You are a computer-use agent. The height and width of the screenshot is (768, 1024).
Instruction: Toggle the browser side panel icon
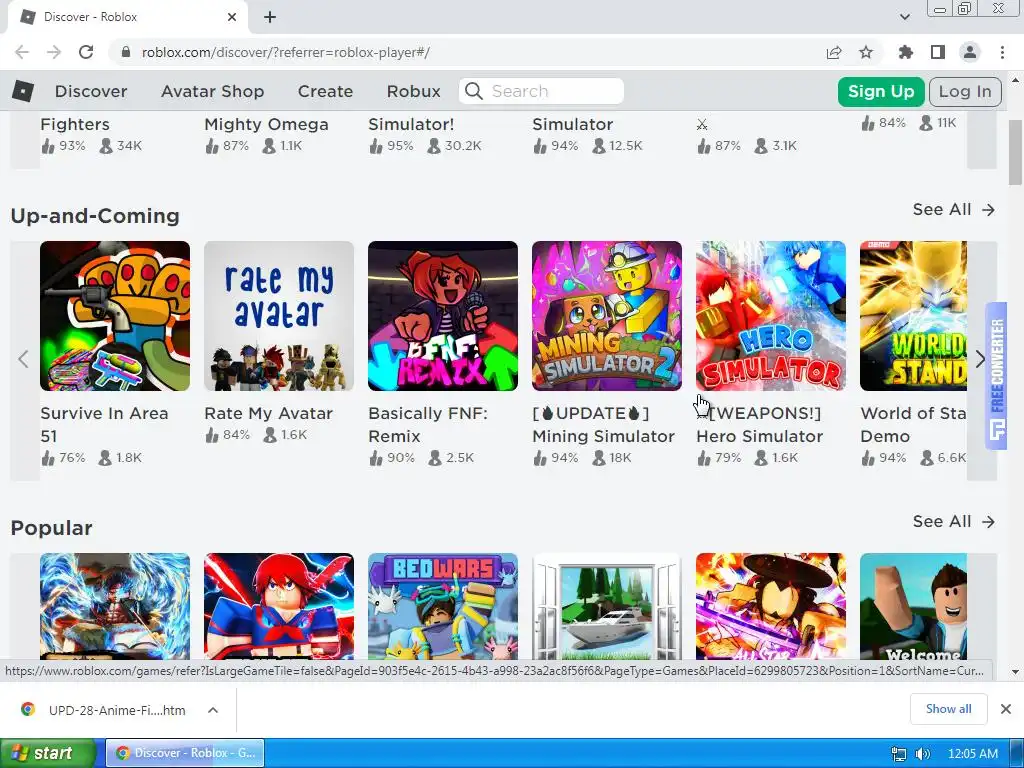(938, 52)
